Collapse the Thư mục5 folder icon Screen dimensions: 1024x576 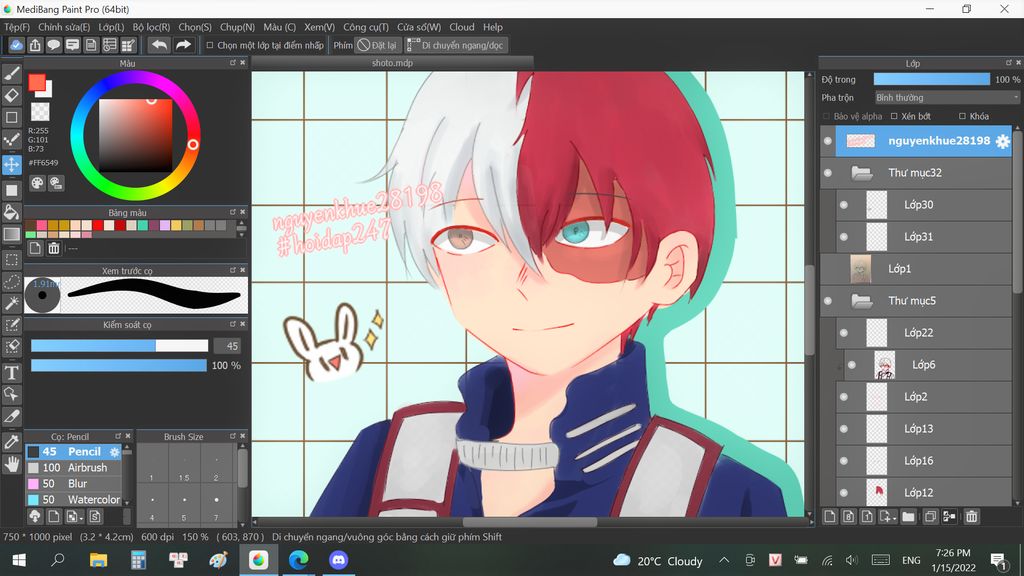(x=862, y=301)
